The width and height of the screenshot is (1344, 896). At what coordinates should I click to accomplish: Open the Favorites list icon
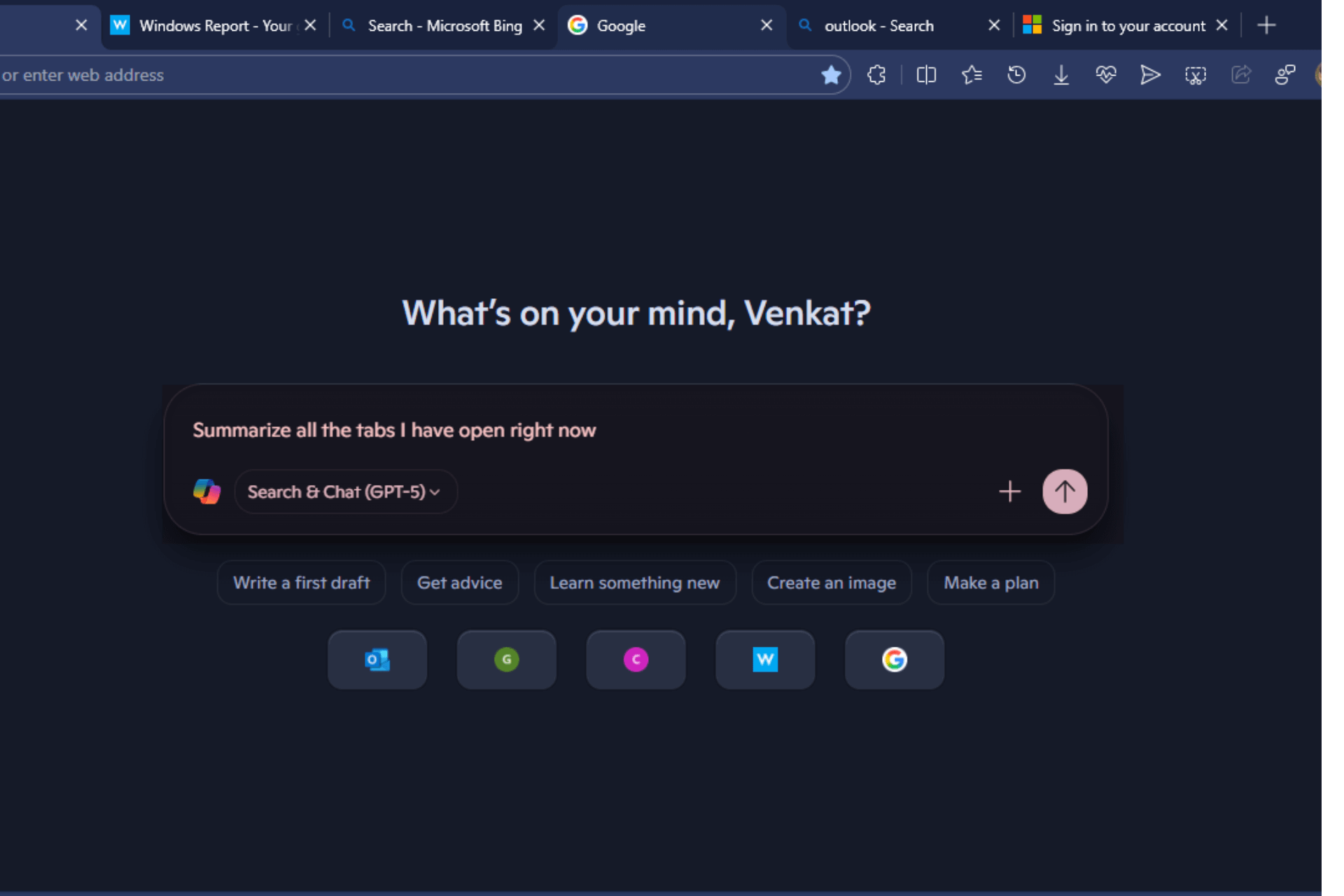pyautogui.click(x=971, y=75)
